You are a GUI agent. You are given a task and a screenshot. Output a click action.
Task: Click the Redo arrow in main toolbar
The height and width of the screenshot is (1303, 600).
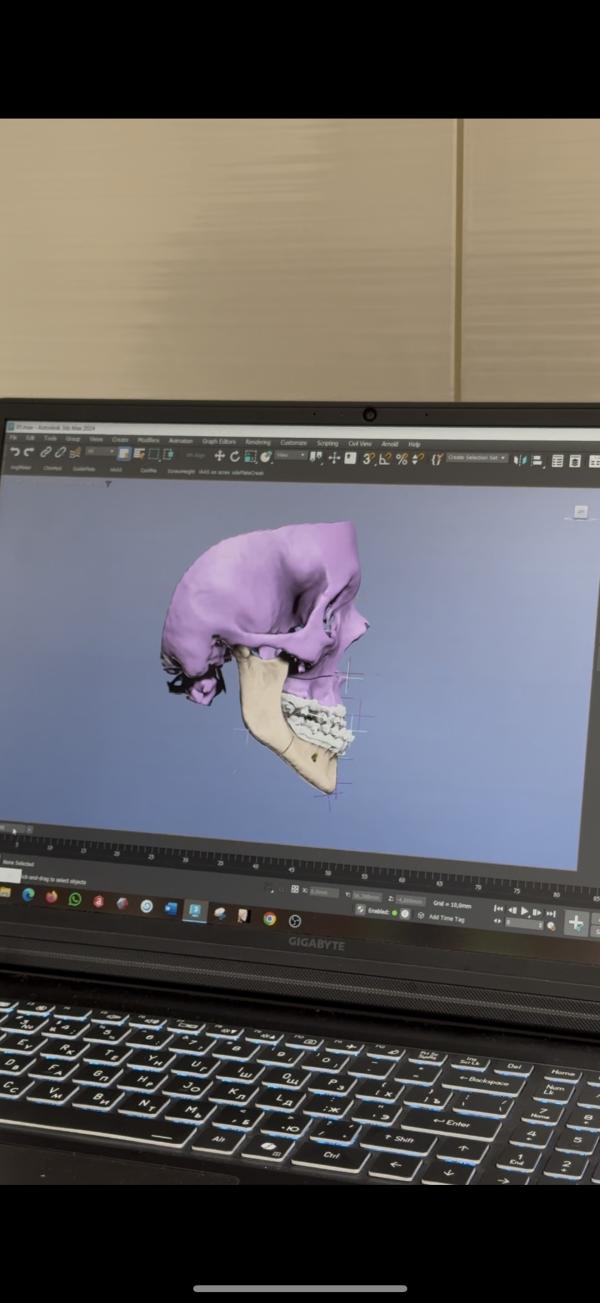[29, 453]
